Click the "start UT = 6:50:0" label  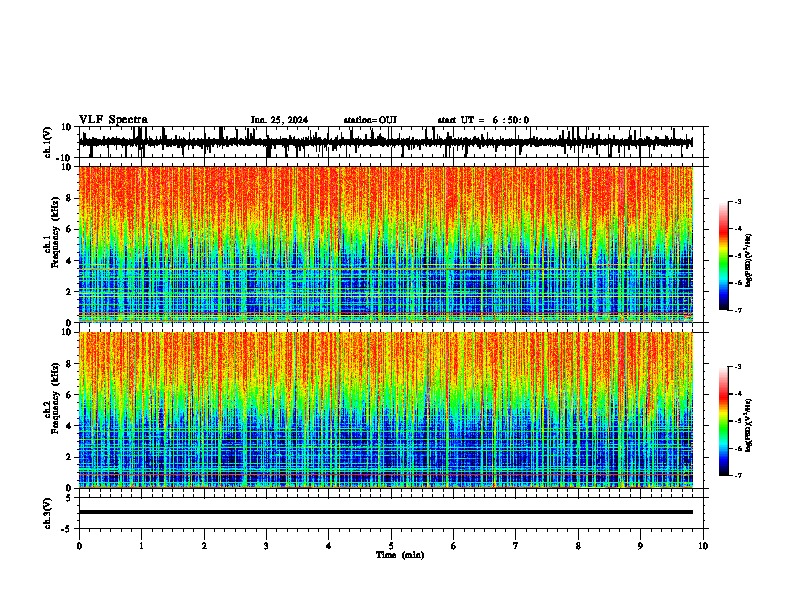click(483, 120)
